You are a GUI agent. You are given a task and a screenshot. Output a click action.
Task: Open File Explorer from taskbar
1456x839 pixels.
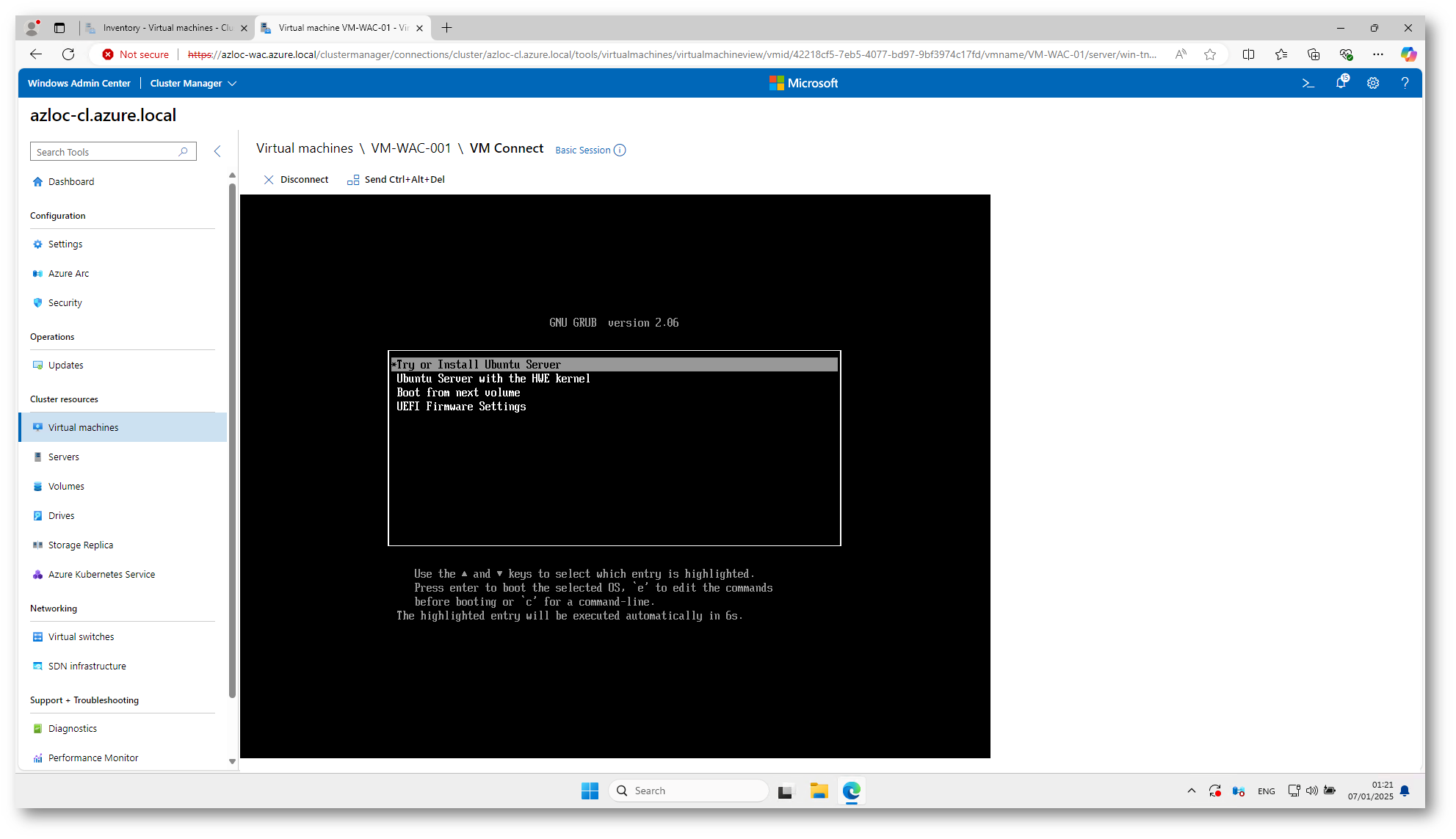tap(819, 791)
